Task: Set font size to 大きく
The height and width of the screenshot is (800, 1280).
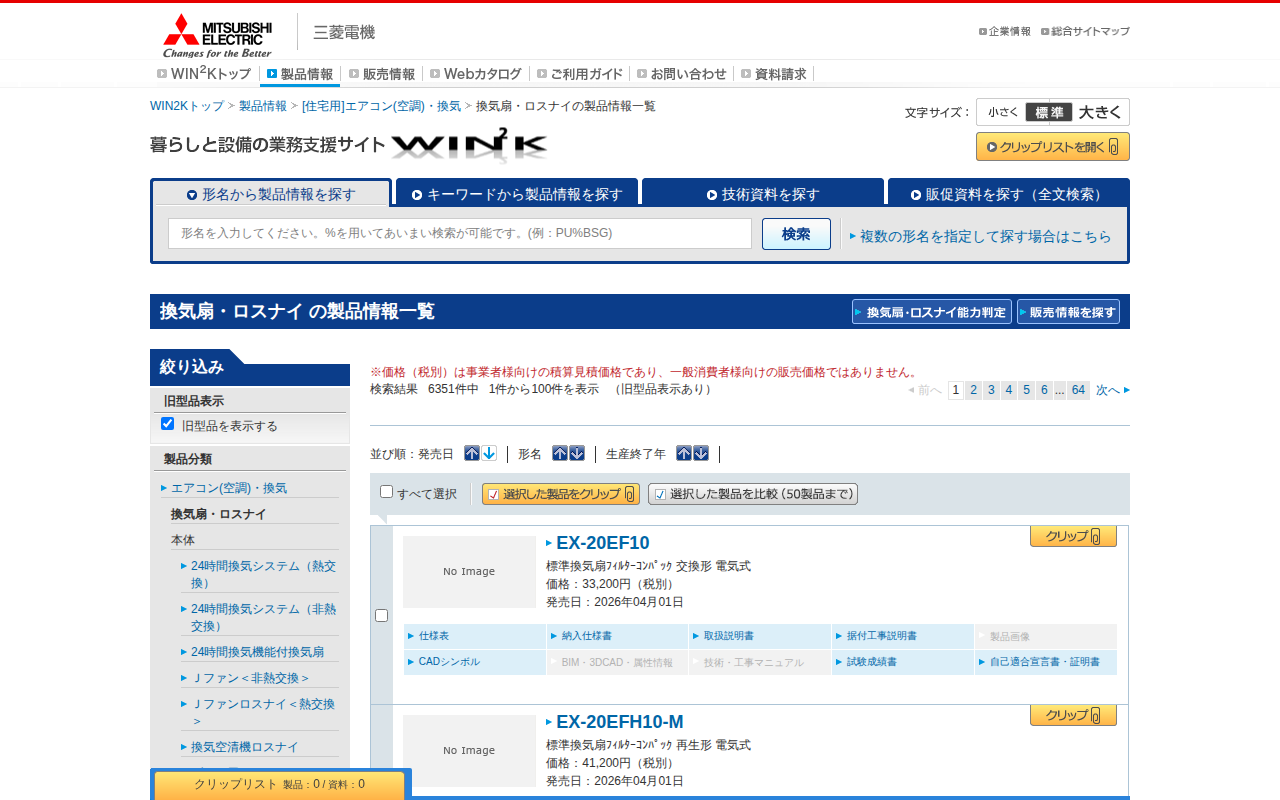Action: [x=1101, y=112]
